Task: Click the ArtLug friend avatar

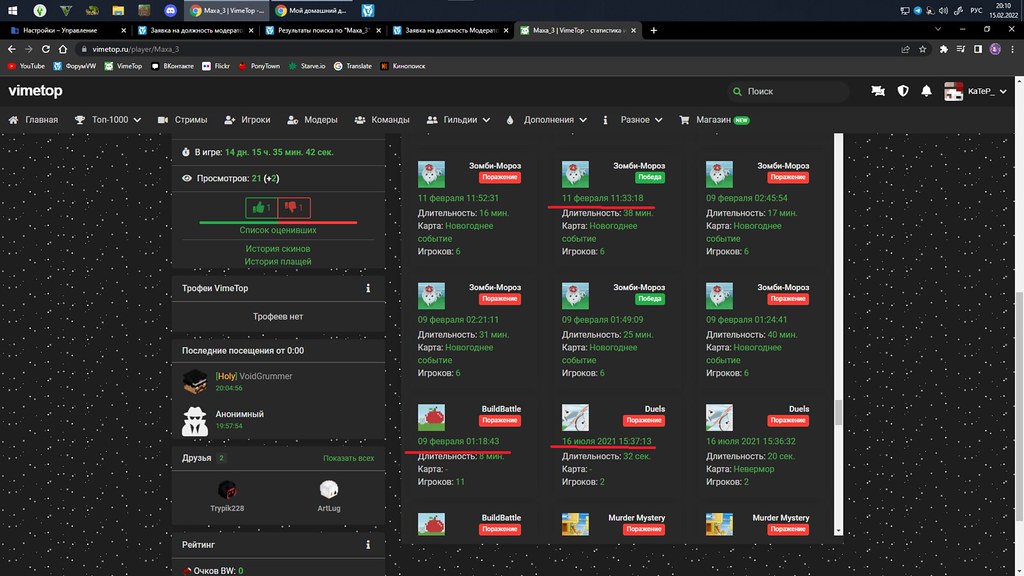Action: point(328,490)
